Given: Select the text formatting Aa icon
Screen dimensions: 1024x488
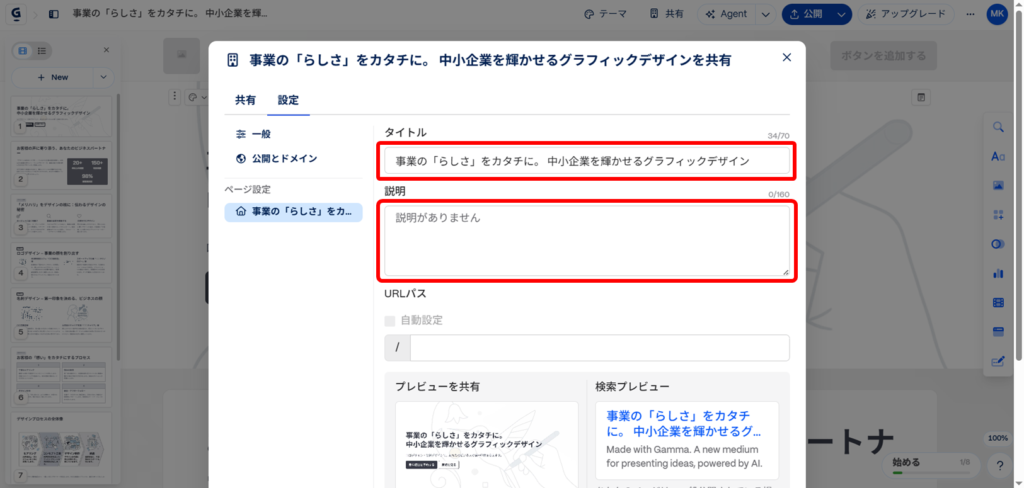Looking at the screenshot, I should [997, 156].
